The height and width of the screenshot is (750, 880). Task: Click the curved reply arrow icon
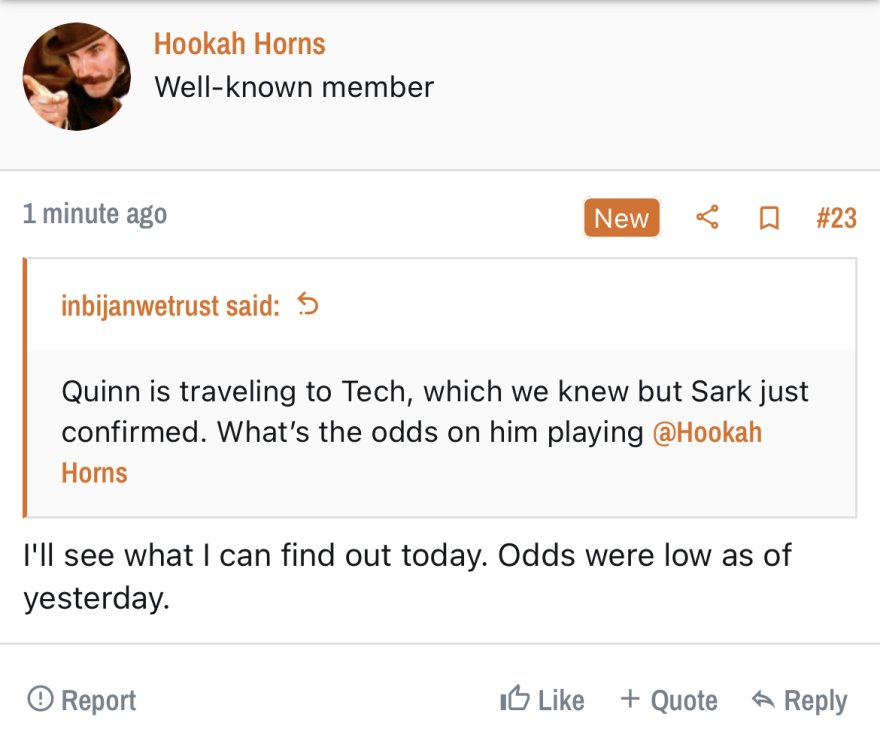763,700
